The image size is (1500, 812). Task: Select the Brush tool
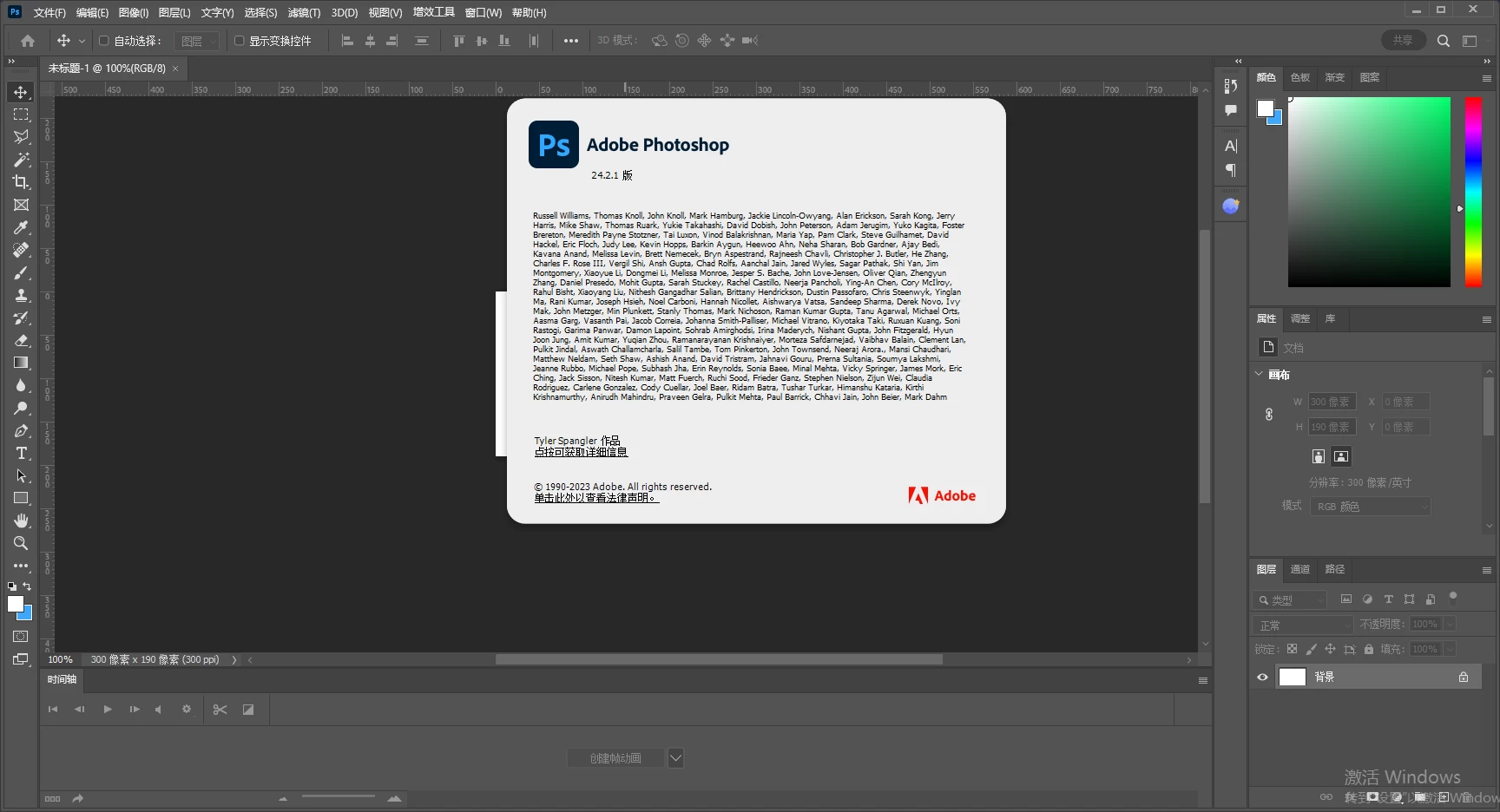[x=21, y=272]
